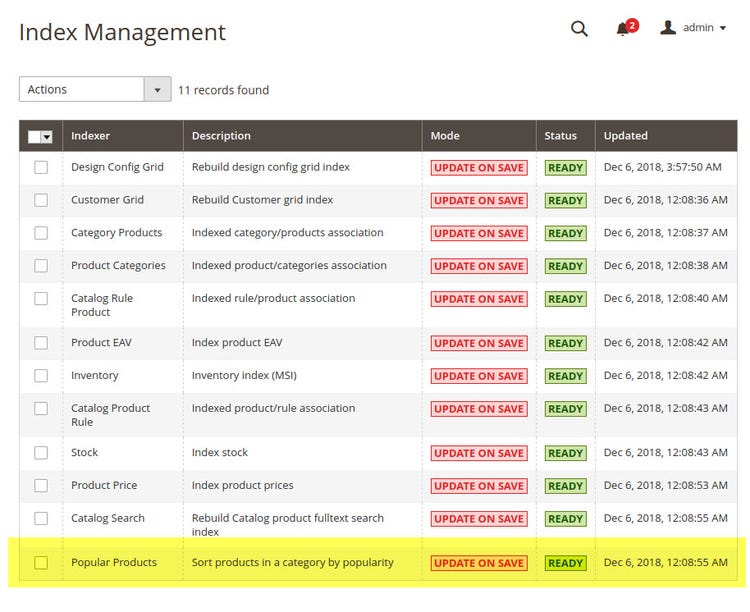
Task: Expand the Actions dropdown
Action: 95,90
